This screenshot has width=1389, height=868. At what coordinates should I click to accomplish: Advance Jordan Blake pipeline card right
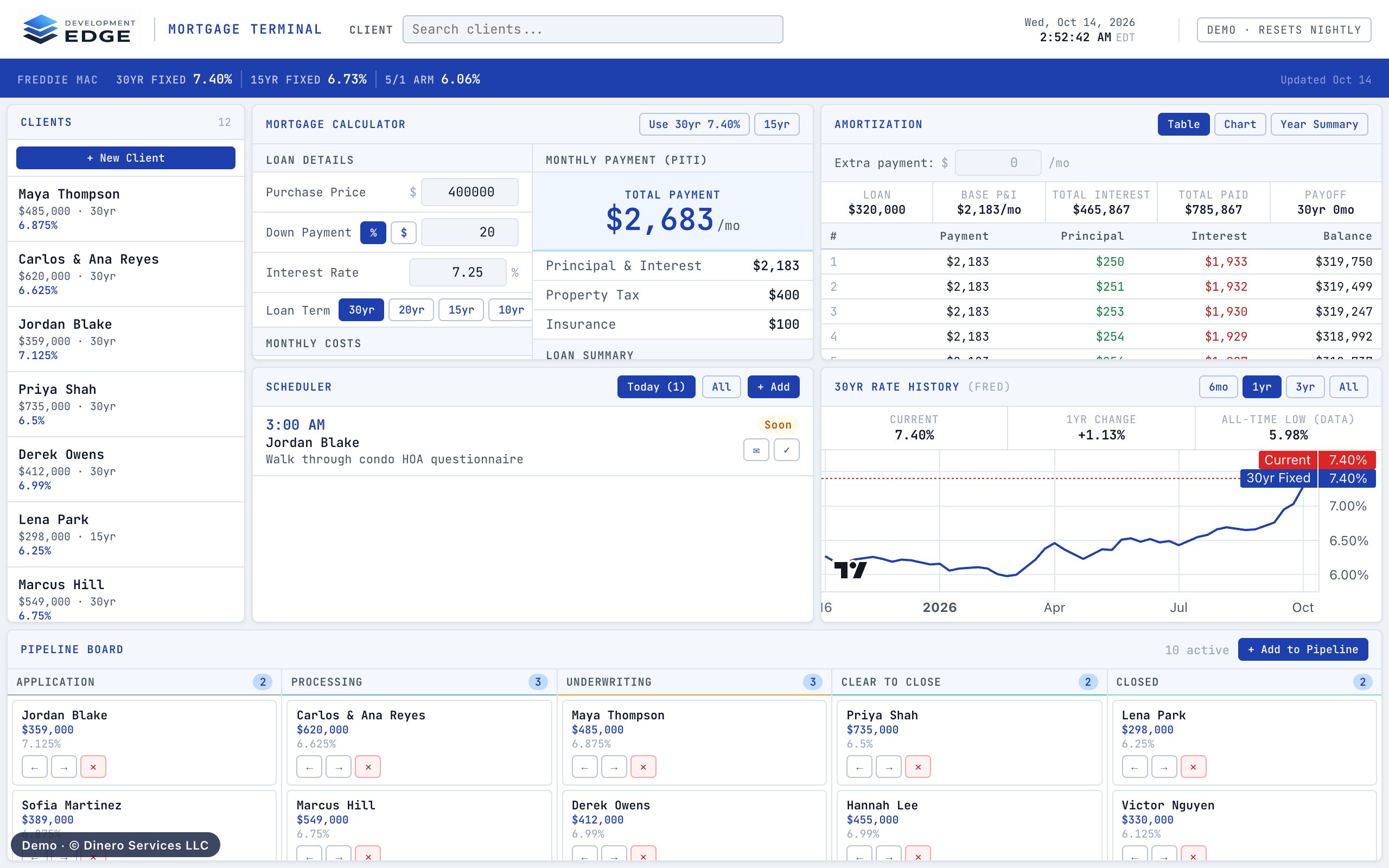(63, 767)
